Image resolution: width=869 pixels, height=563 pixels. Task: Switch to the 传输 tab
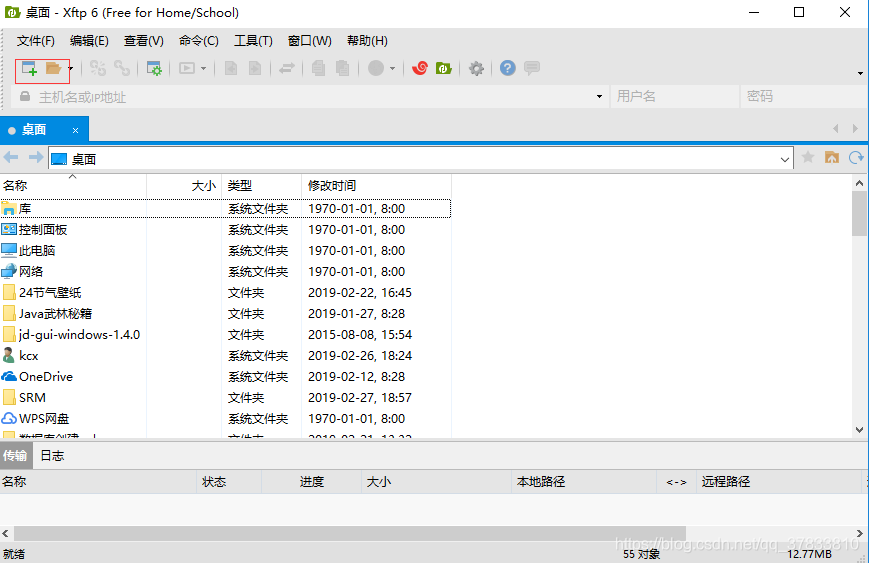[x=15, y=455]
